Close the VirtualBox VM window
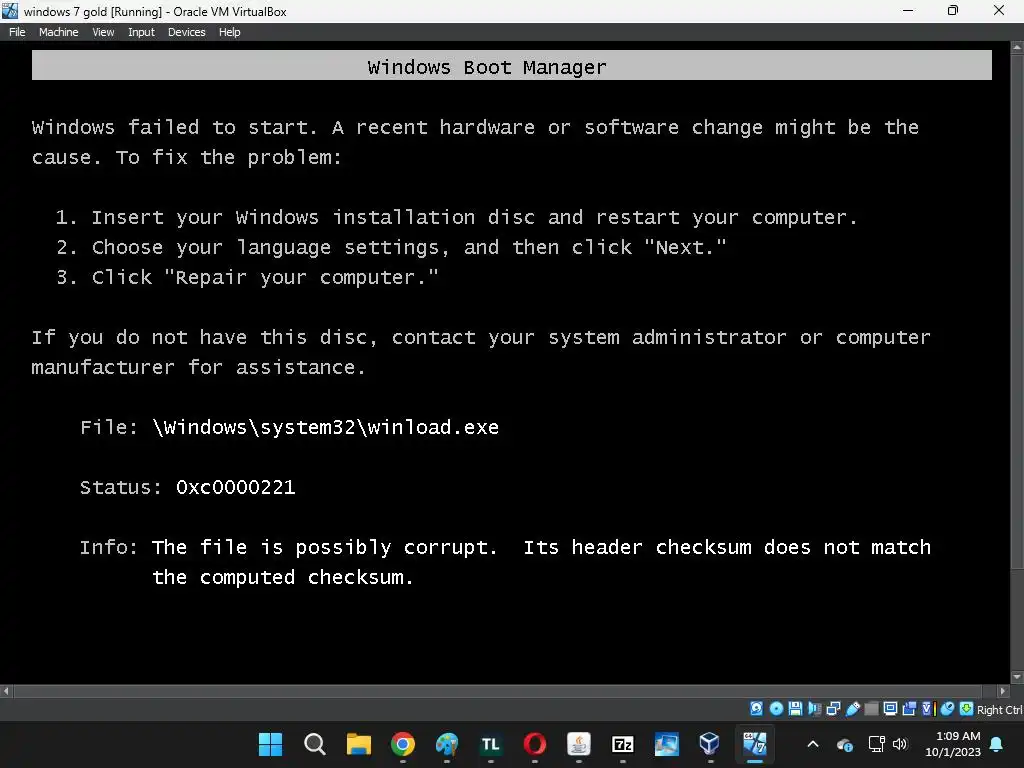This screenshot has width=1024, height=768. (999, 10)
